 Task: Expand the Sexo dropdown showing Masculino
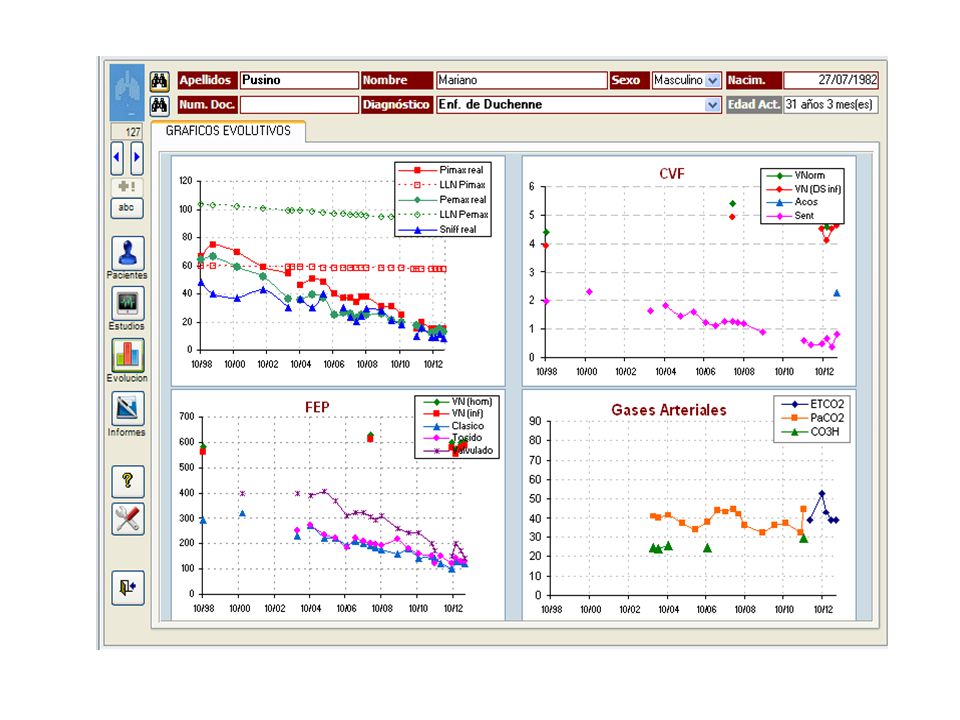coord(712,80)
